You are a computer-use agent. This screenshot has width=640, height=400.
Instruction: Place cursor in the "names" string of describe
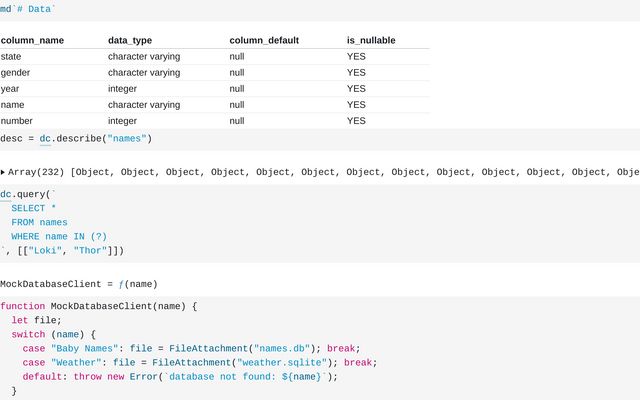click(126, 138)
